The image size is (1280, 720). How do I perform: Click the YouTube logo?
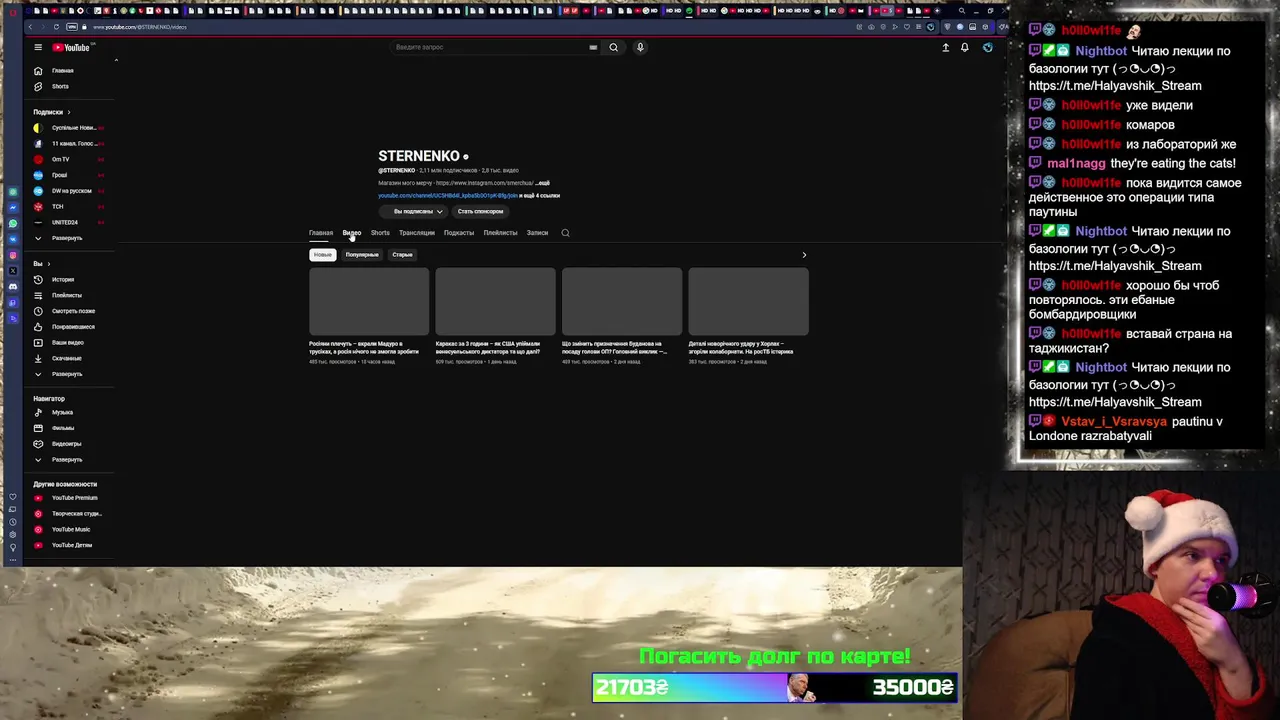coord(72,47)
